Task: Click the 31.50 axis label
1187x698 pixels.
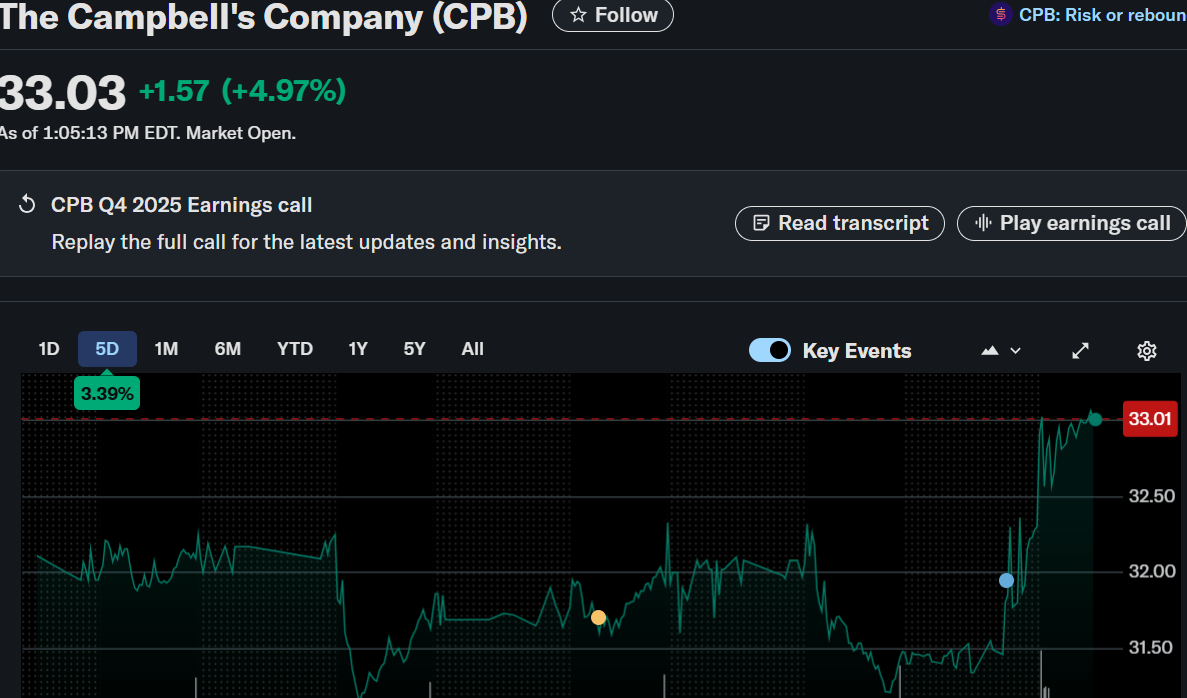Action: (x=1151, y=648)
